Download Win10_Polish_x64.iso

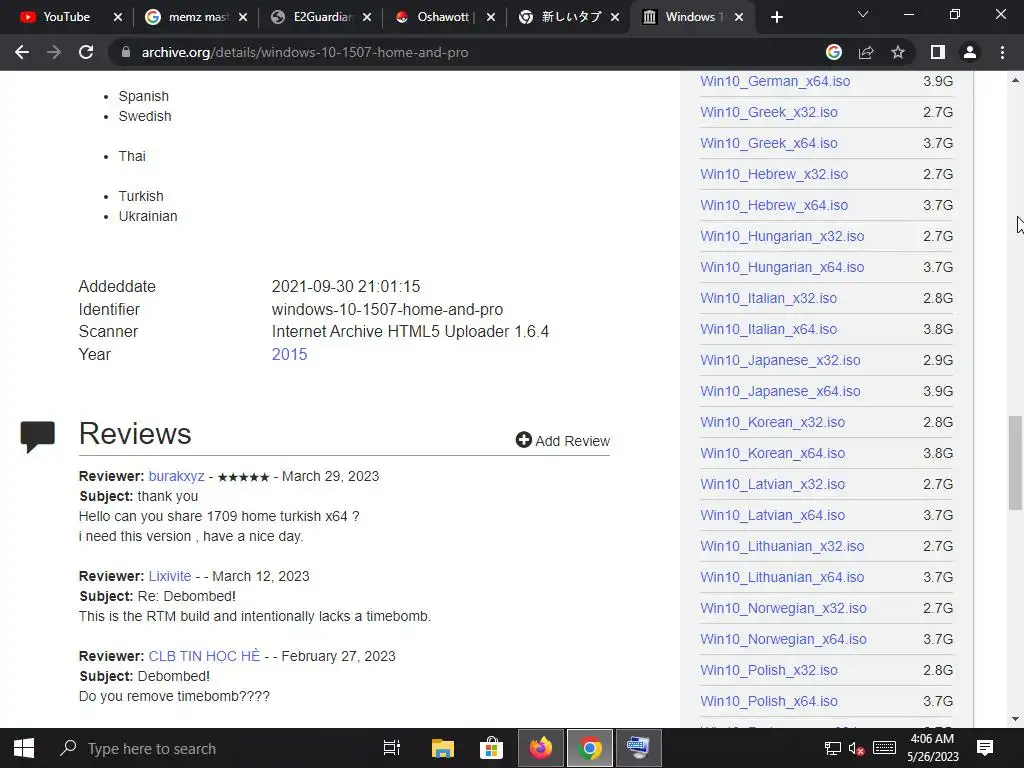tap(769, 701)
